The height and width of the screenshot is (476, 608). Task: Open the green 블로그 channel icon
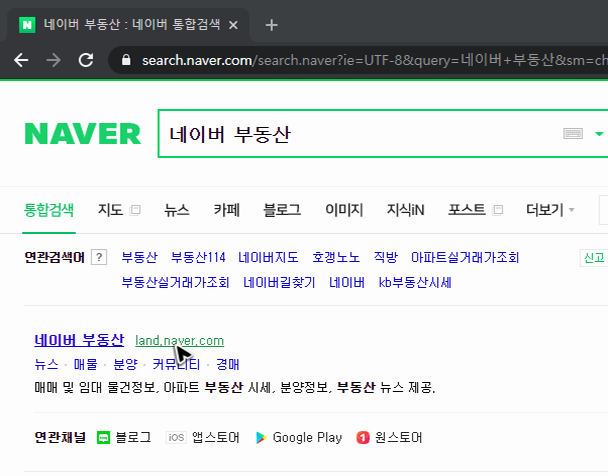click(103, 438)
